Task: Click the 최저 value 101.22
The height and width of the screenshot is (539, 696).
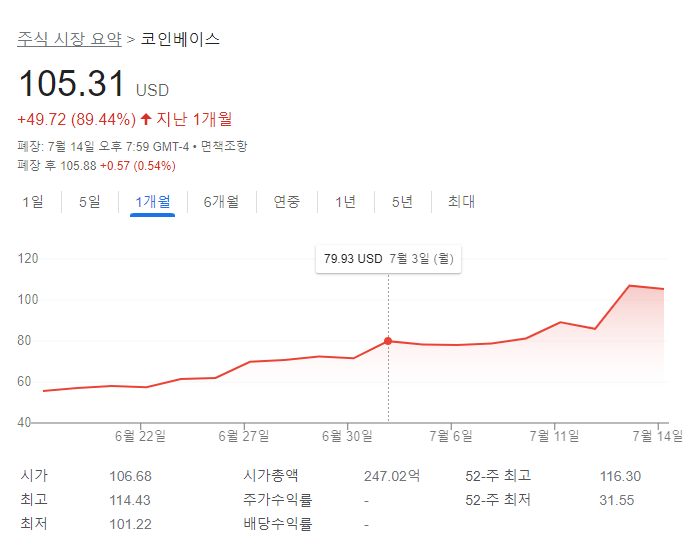Action: [x=130, y=524]
